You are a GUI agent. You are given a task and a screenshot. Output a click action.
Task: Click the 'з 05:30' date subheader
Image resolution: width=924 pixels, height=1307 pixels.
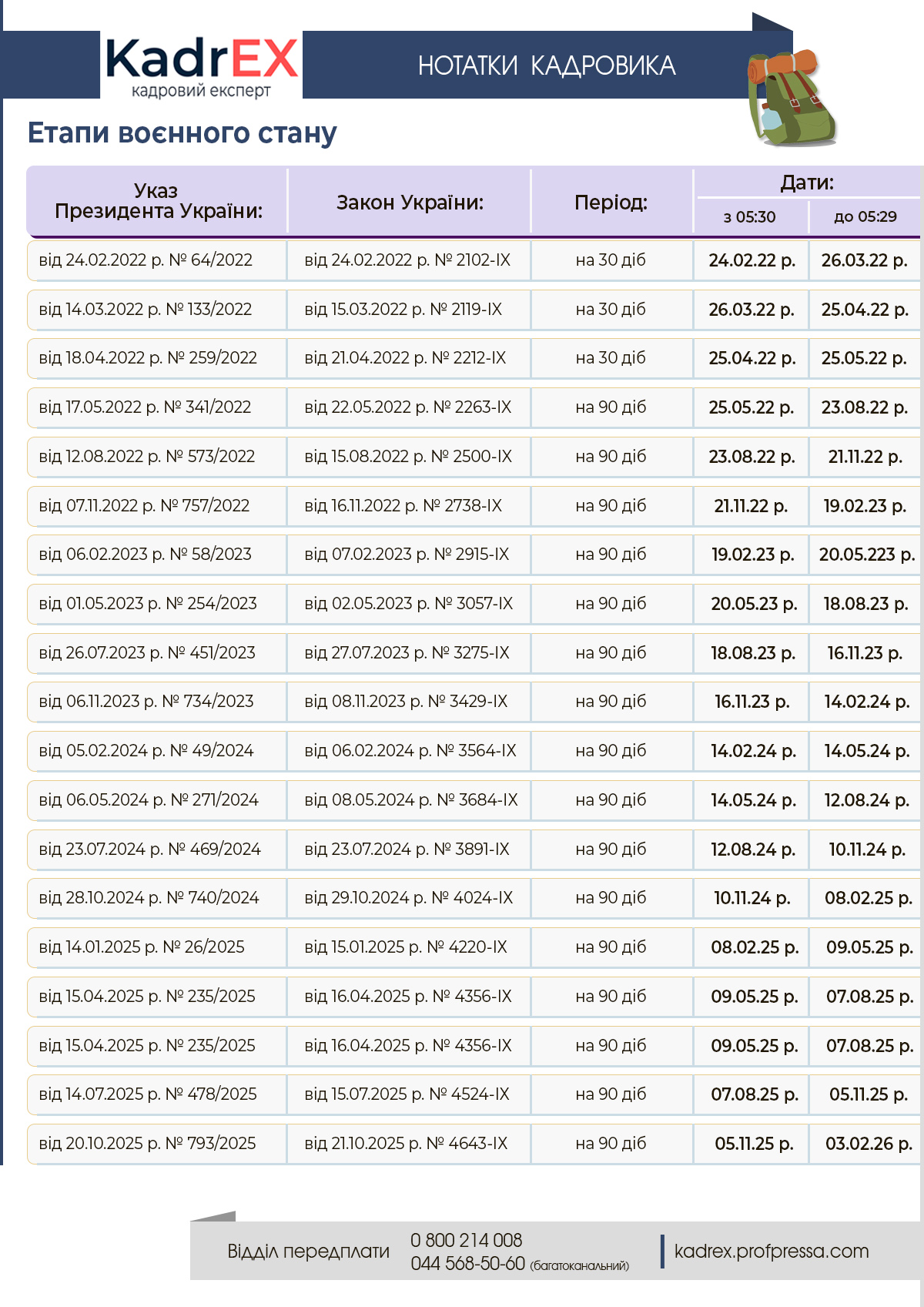pos(749,217)
